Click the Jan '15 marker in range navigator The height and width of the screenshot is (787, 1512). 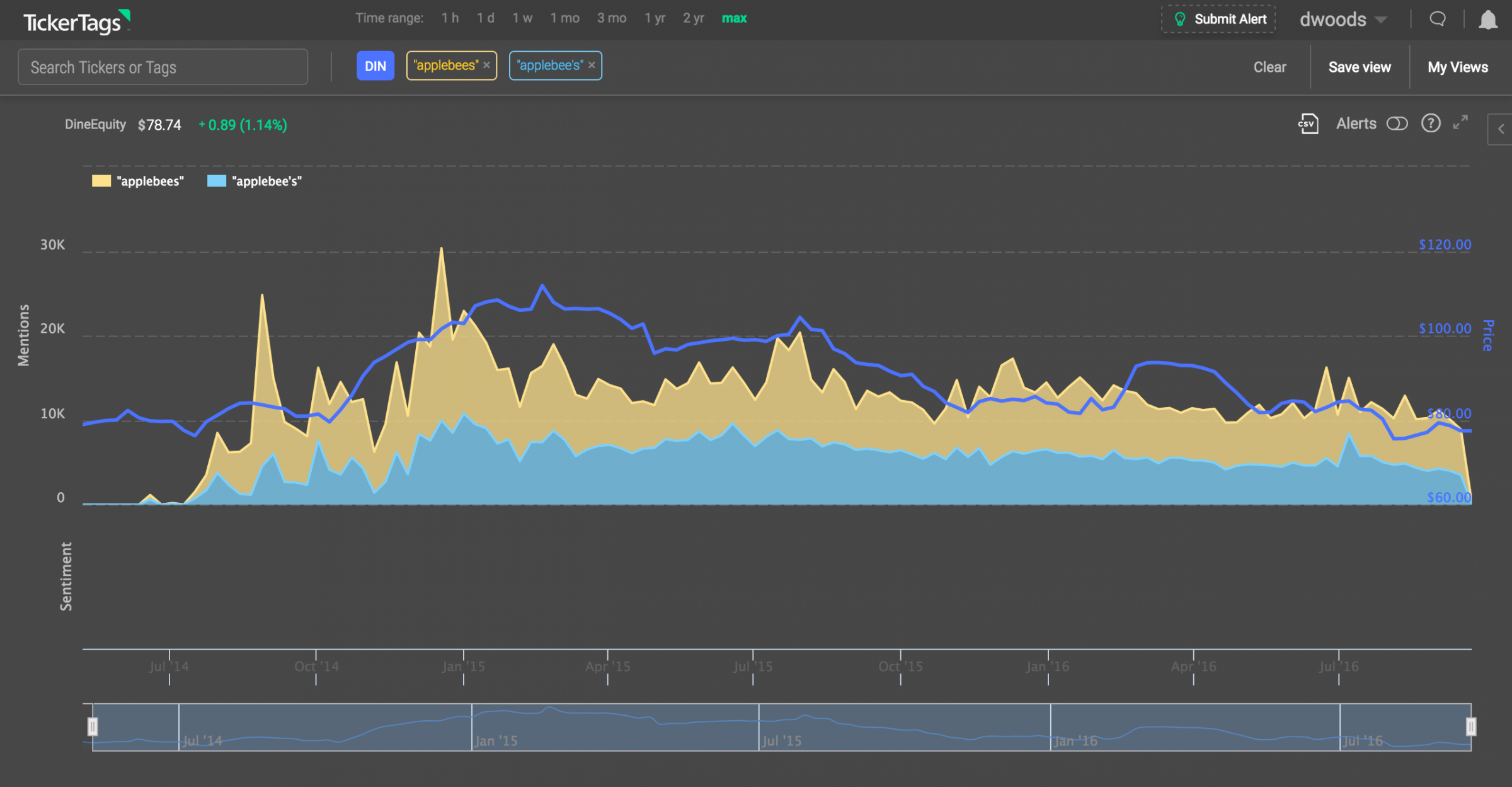click(x=496, y=740)
